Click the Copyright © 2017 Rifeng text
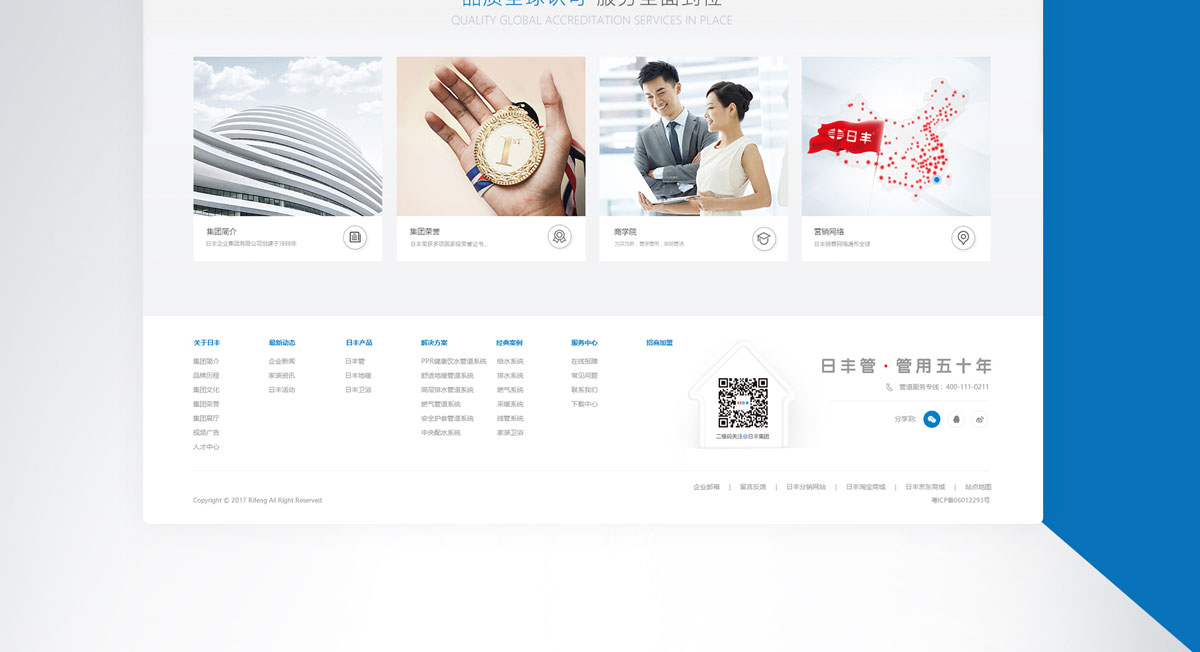 (x=258, y=500)
